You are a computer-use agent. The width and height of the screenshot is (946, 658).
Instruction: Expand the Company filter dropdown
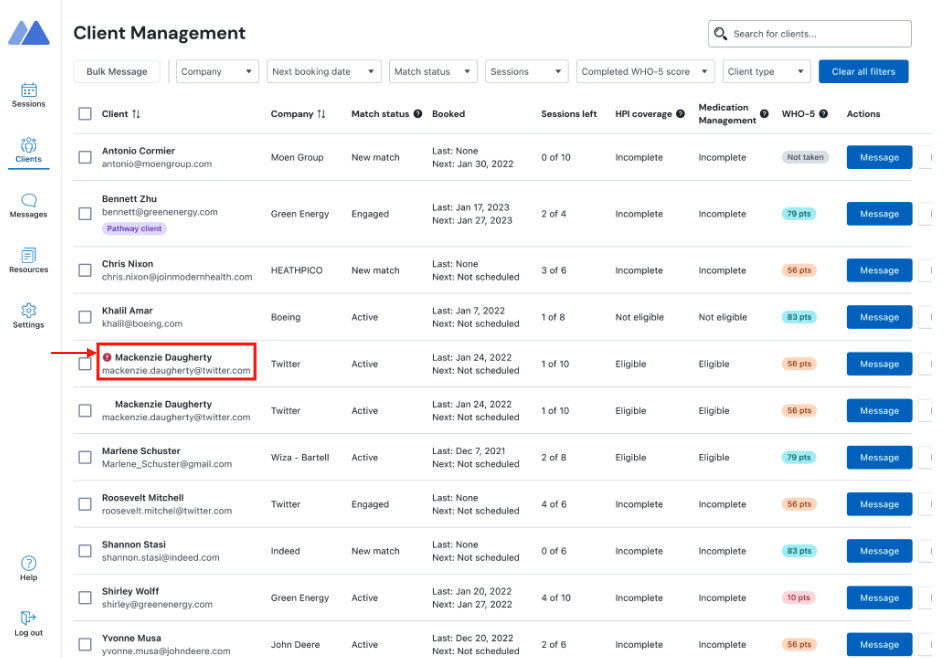[217, 72]
